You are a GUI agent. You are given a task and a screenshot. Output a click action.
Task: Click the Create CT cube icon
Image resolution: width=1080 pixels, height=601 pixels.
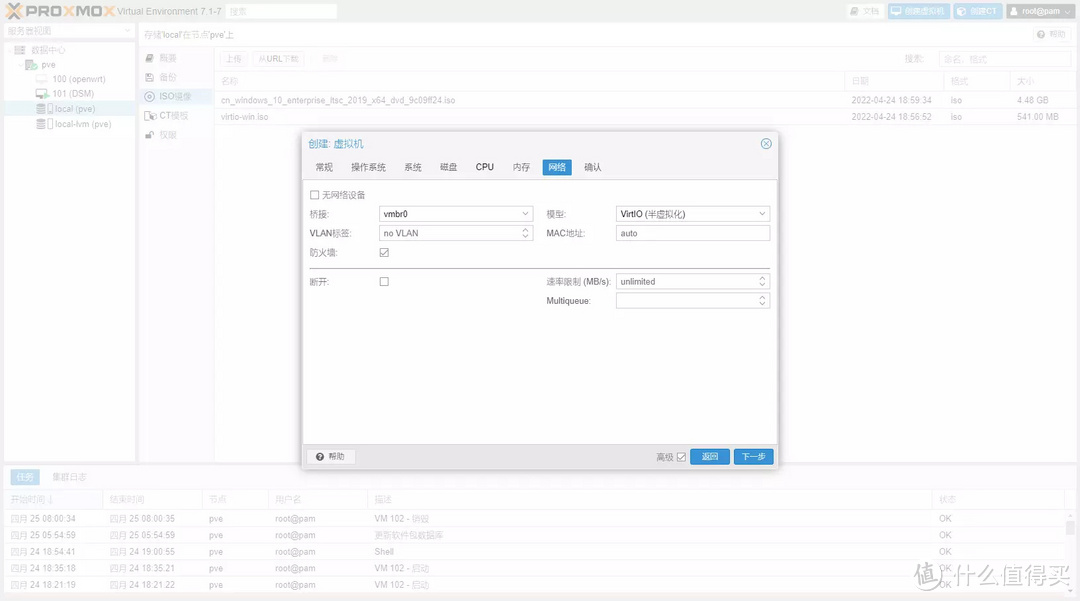click(x=962, y=11)
